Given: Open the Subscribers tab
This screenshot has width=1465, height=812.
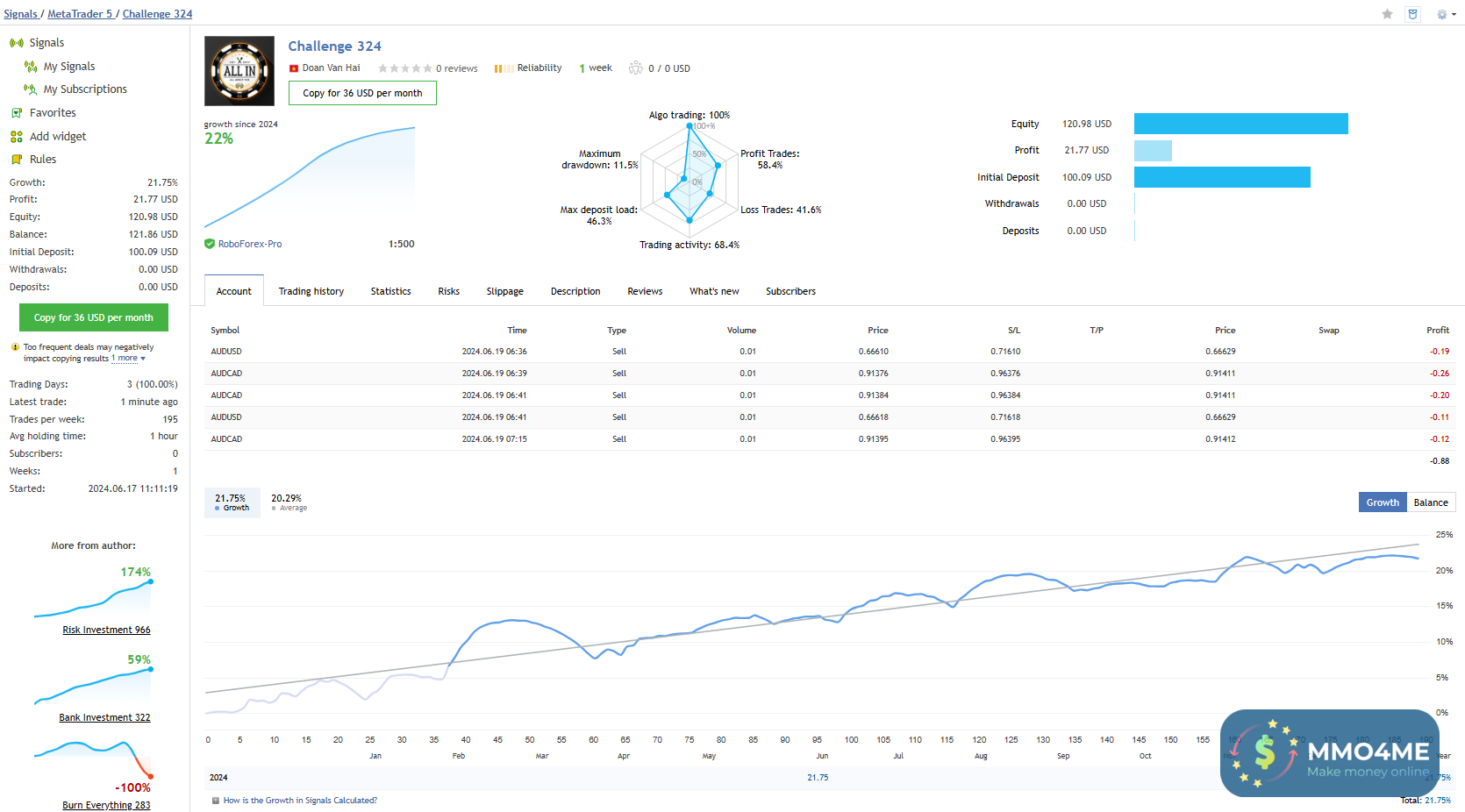Looking at the screenshot, I should tap(790, 291).
